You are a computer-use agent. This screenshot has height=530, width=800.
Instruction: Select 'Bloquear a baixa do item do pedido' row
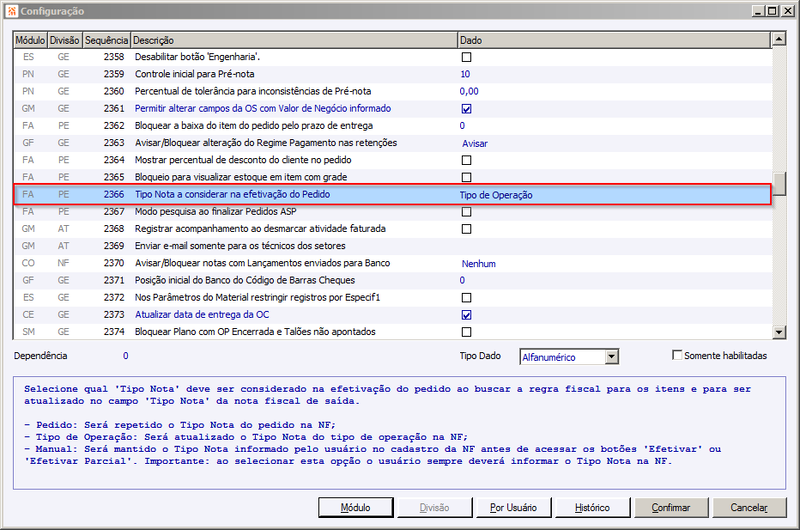point(392,125)
